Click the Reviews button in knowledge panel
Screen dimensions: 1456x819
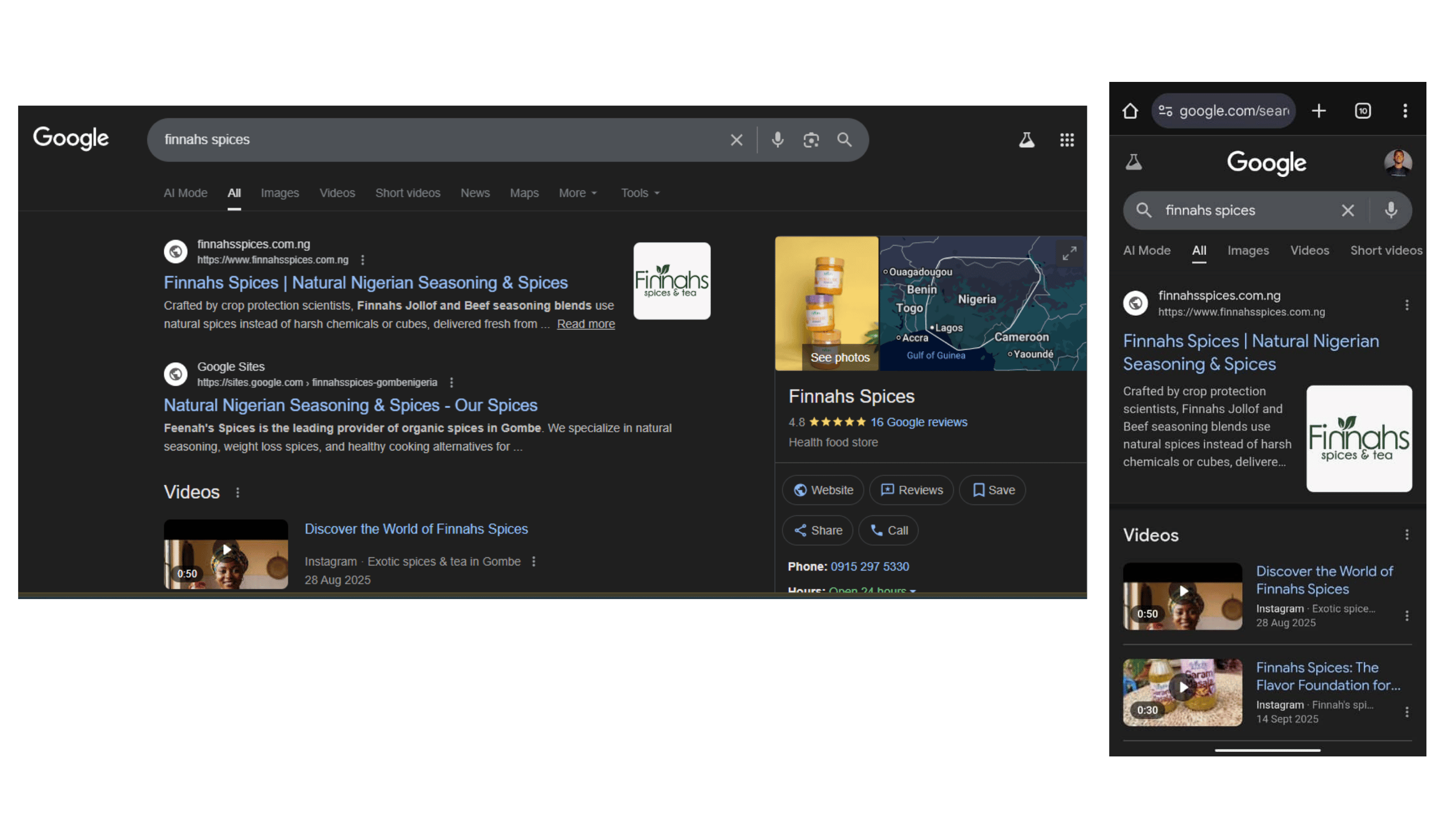point(911,490)
